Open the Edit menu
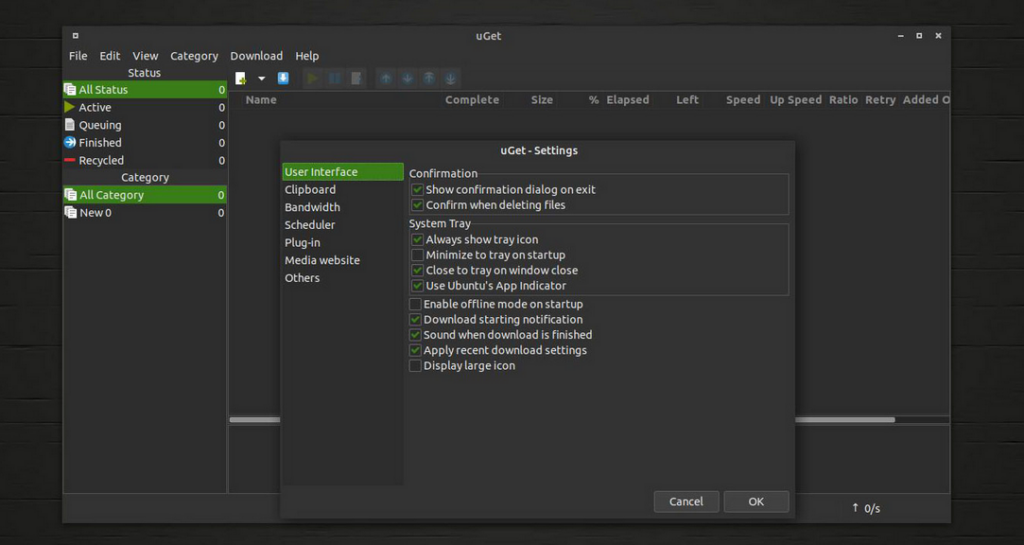The width and height of the screenshot is (1024, 545). (x=110, y=56)
